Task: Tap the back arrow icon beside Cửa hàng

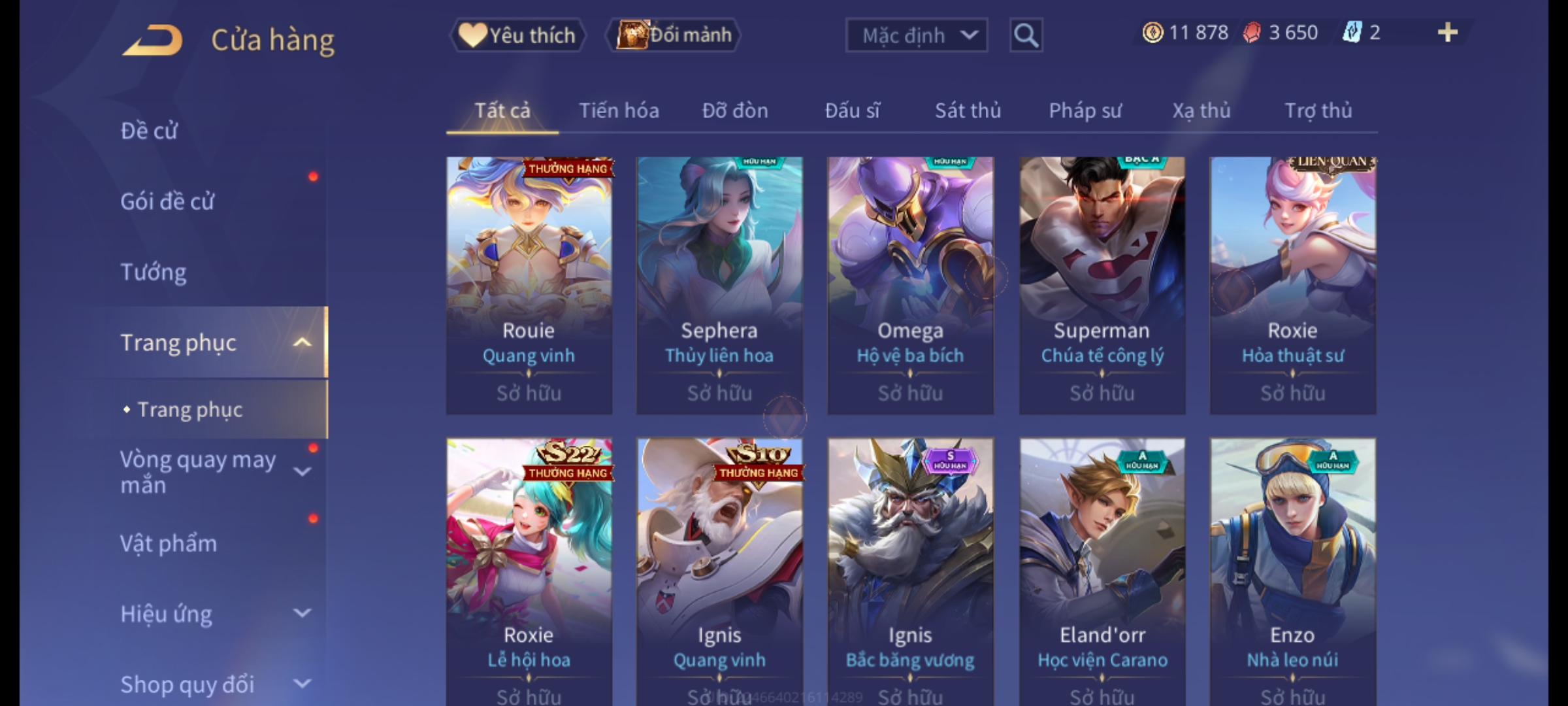Action: (x=152, y=40)
